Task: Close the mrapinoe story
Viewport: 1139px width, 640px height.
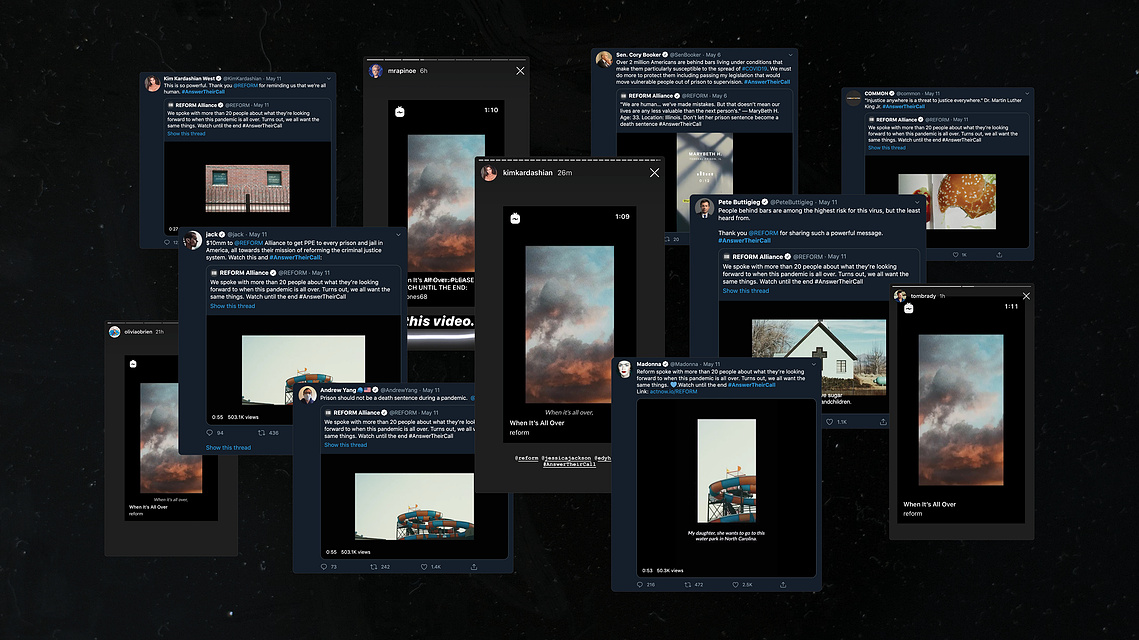Action: pos(520,70)
